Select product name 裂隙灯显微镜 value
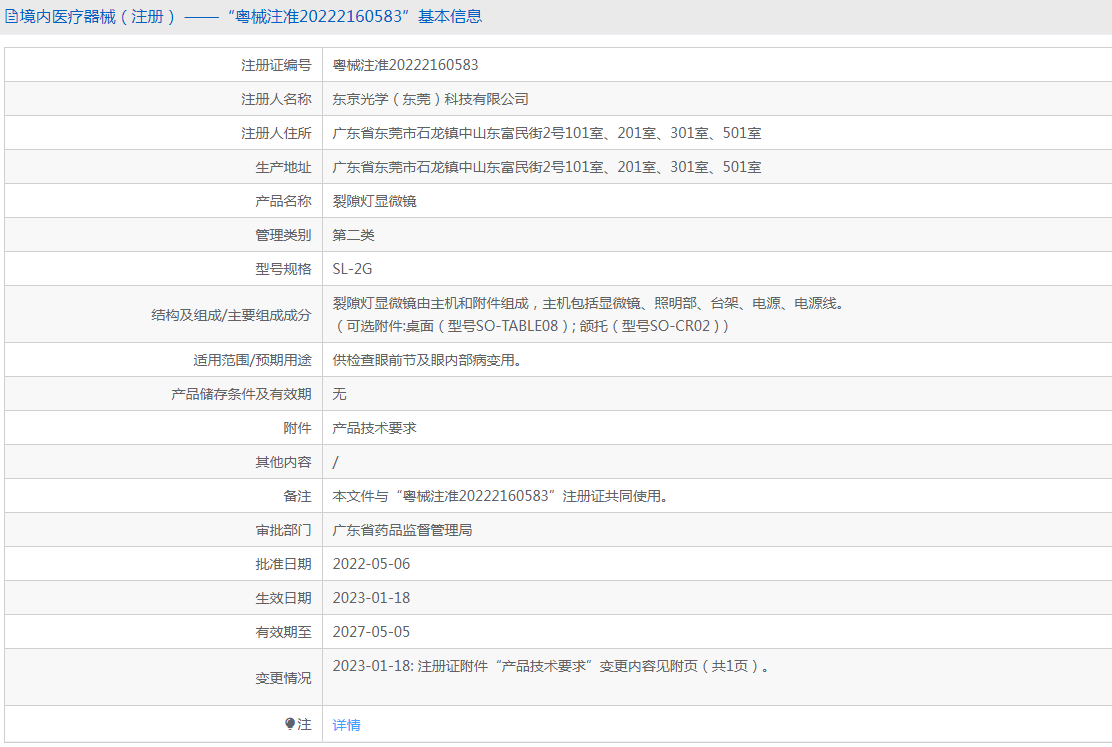 coord(374,201)
